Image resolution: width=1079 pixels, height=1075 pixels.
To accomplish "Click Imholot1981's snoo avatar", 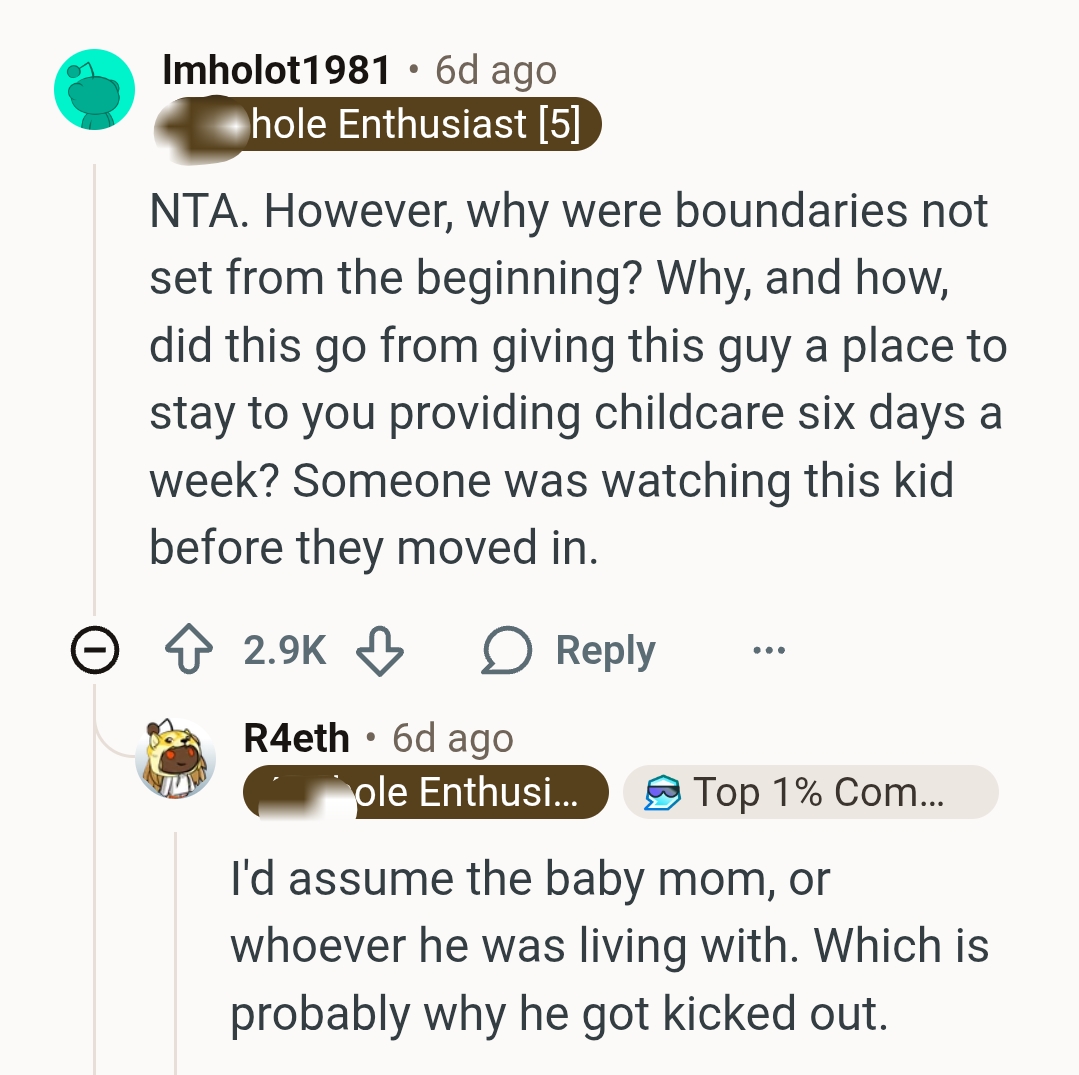I will [93, 88].
